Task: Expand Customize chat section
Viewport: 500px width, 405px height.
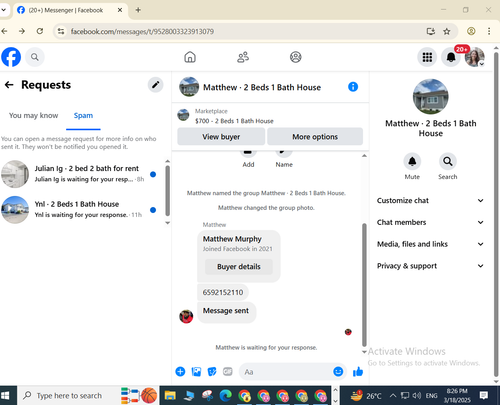Action: (430, 200)
